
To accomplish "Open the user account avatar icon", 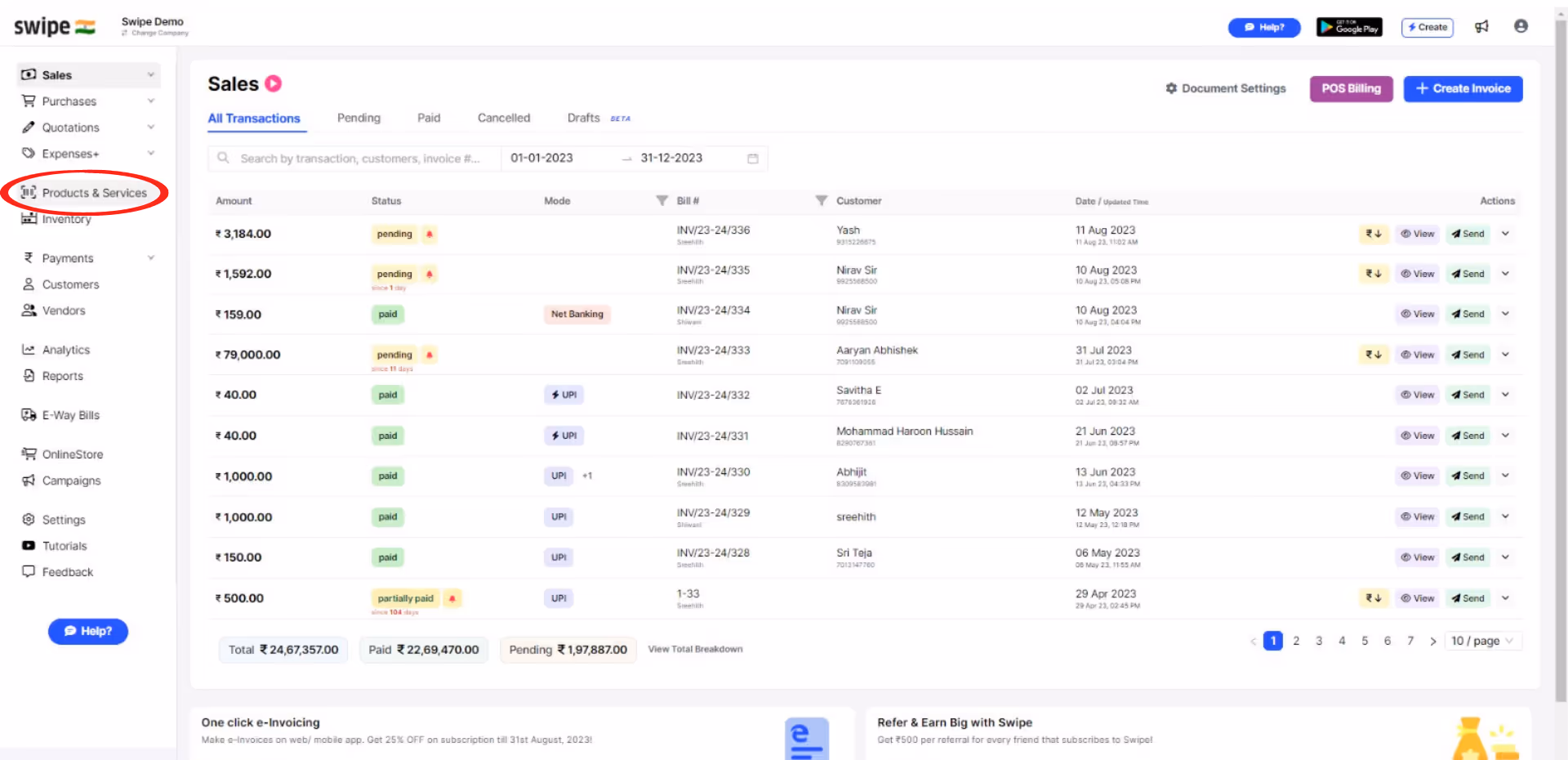I will click(1521, 26).
